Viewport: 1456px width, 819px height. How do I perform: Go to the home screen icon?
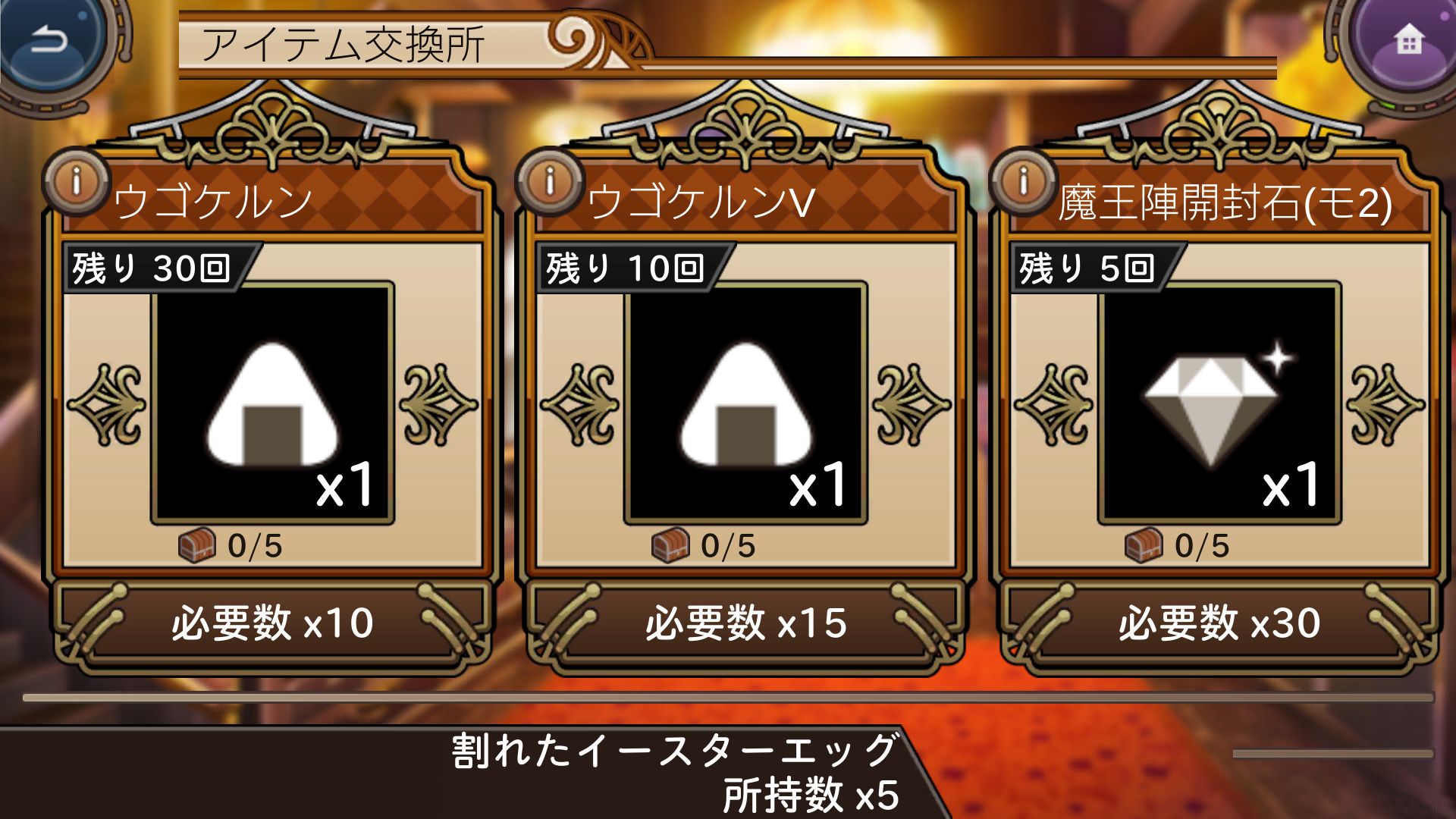pos(1407,42)
